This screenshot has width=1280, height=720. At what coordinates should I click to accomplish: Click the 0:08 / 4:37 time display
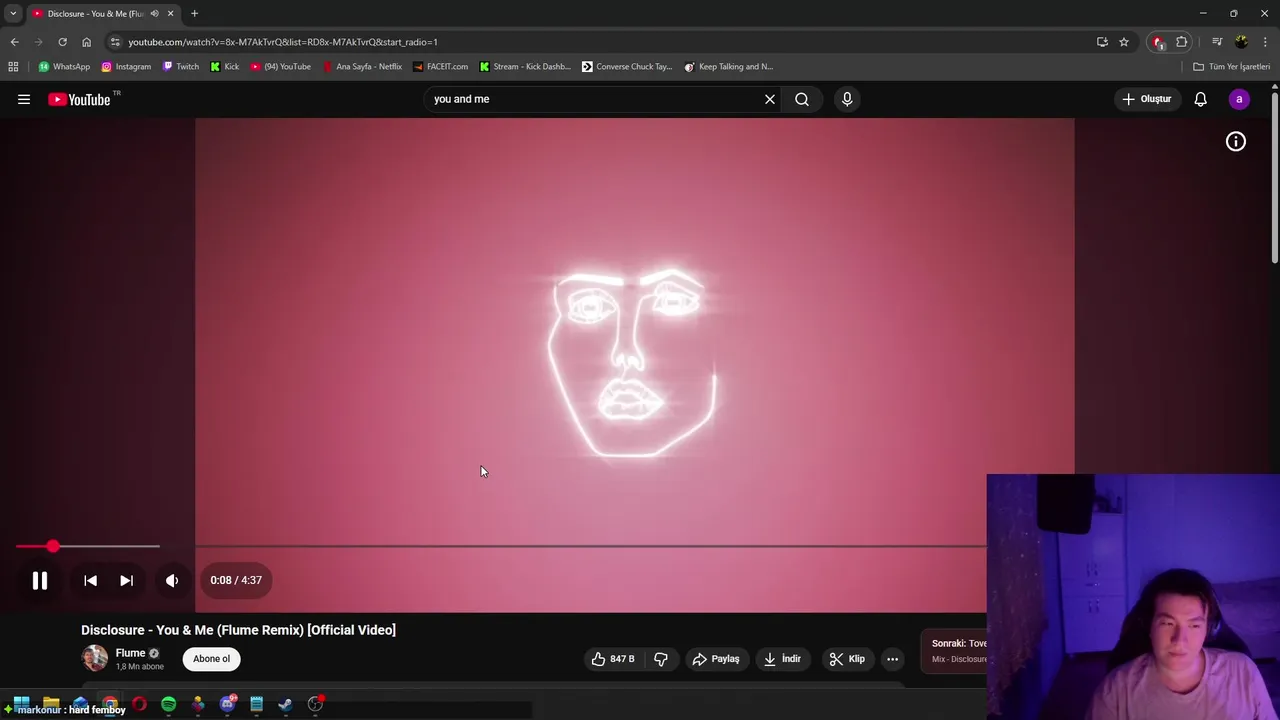tap(236, 580)
